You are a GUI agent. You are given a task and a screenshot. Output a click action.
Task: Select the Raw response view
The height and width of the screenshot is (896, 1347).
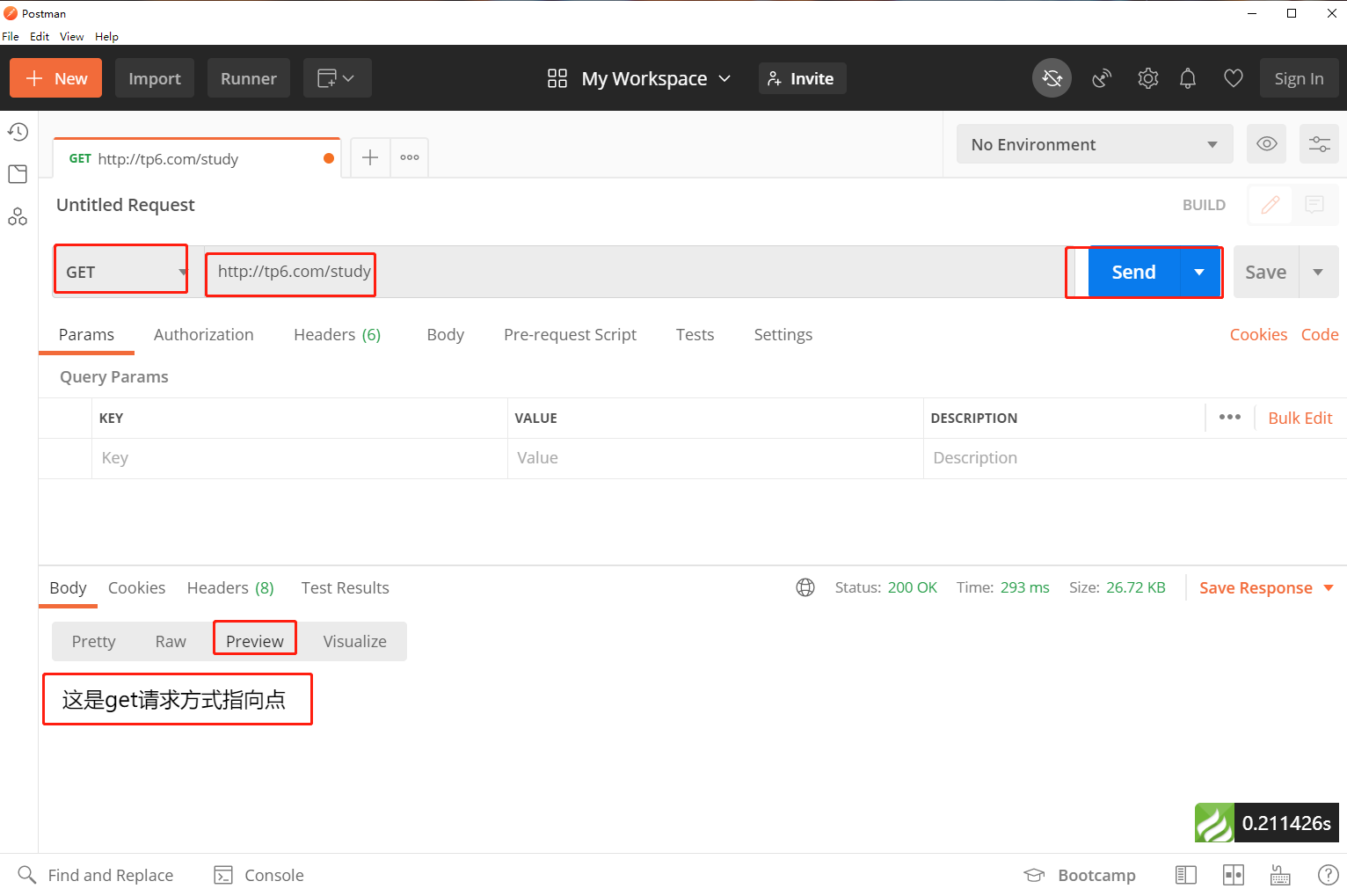point(171,641)
